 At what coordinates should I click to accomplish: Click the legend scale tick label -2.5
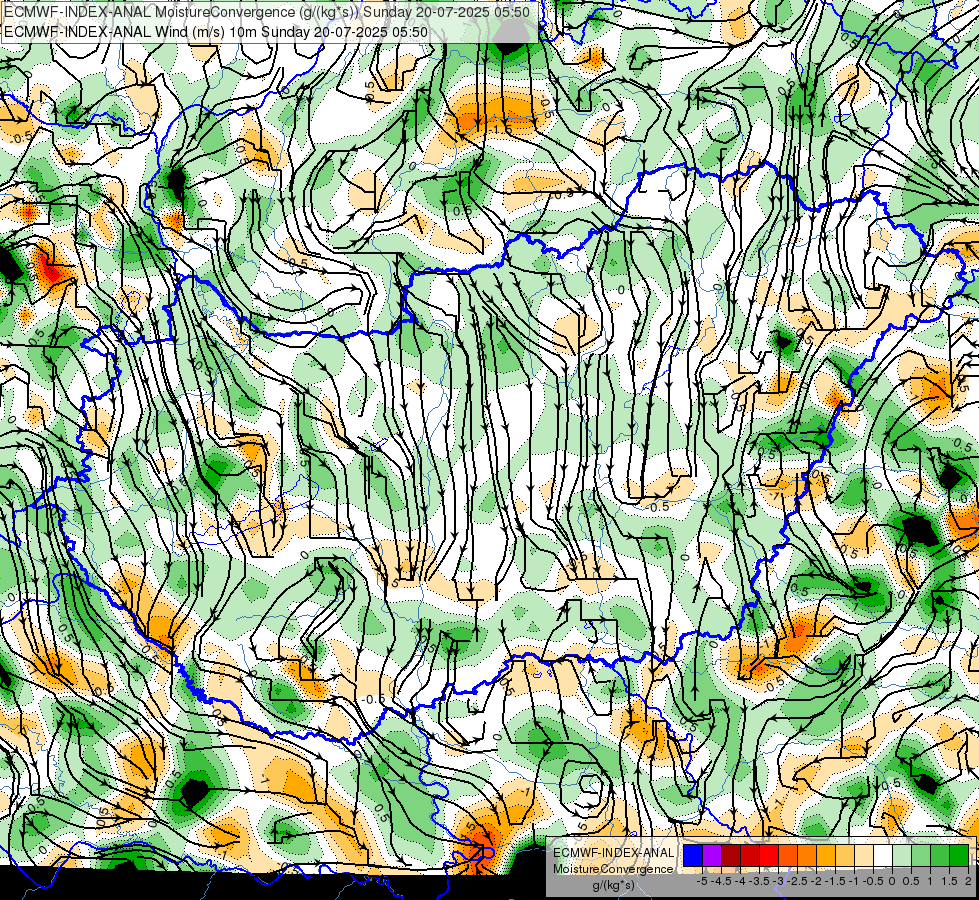(x=797, y=881)
